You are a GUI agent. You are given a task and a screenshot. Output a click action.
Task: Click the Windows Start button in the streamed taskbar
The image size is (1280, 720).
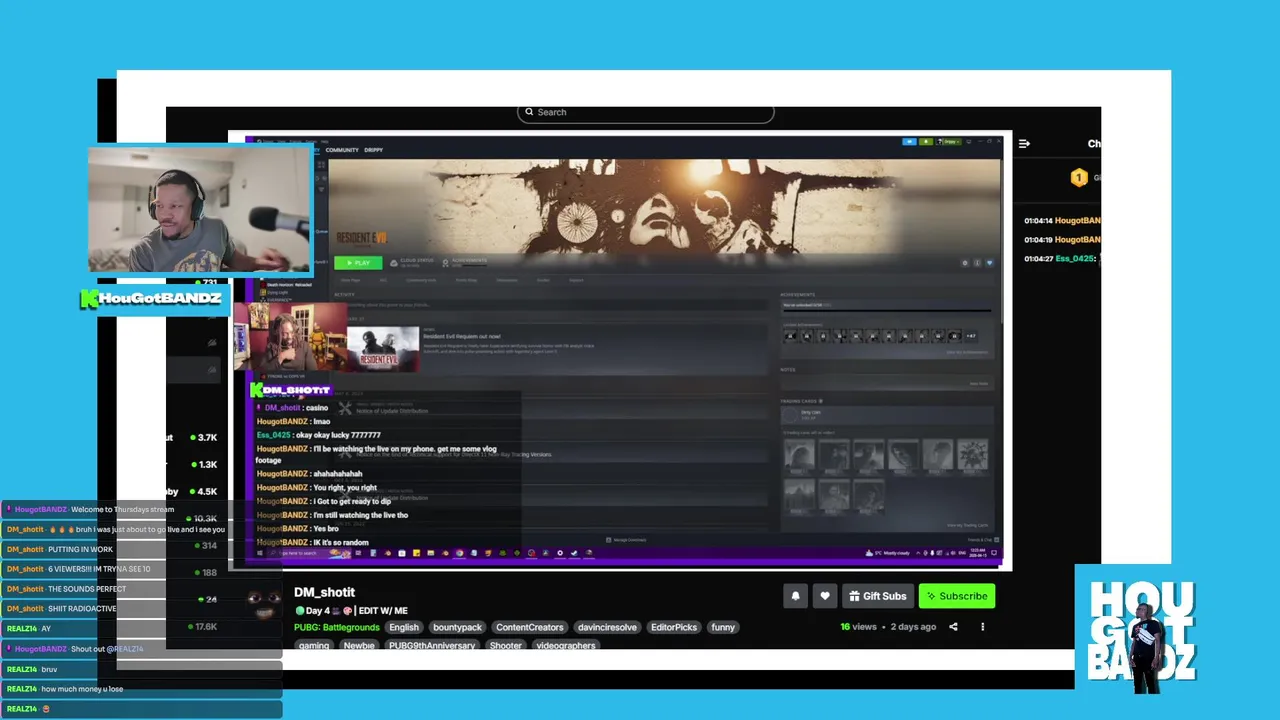pos(259,553)
